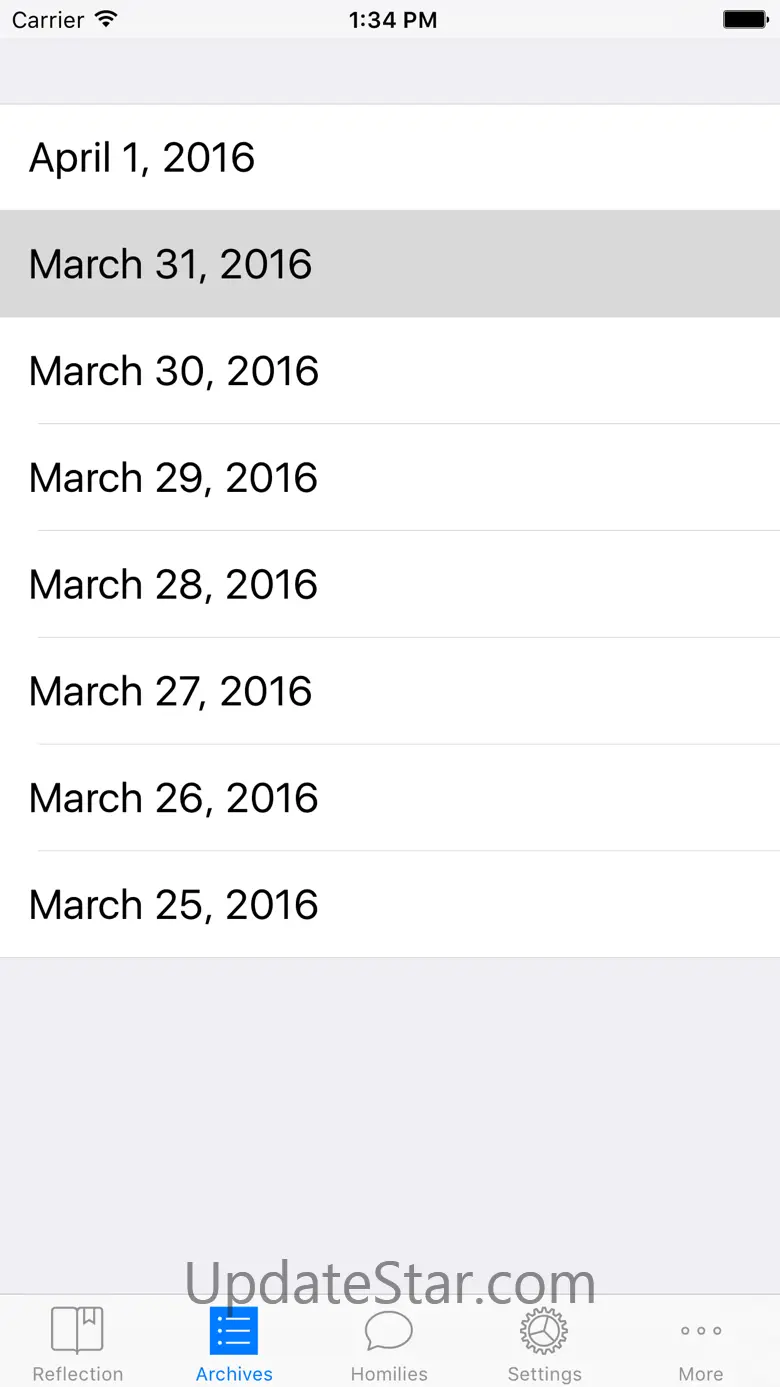Tap the Settings tab label
This screenshot has width=780, height=1387.
[x=544, y=1374]
